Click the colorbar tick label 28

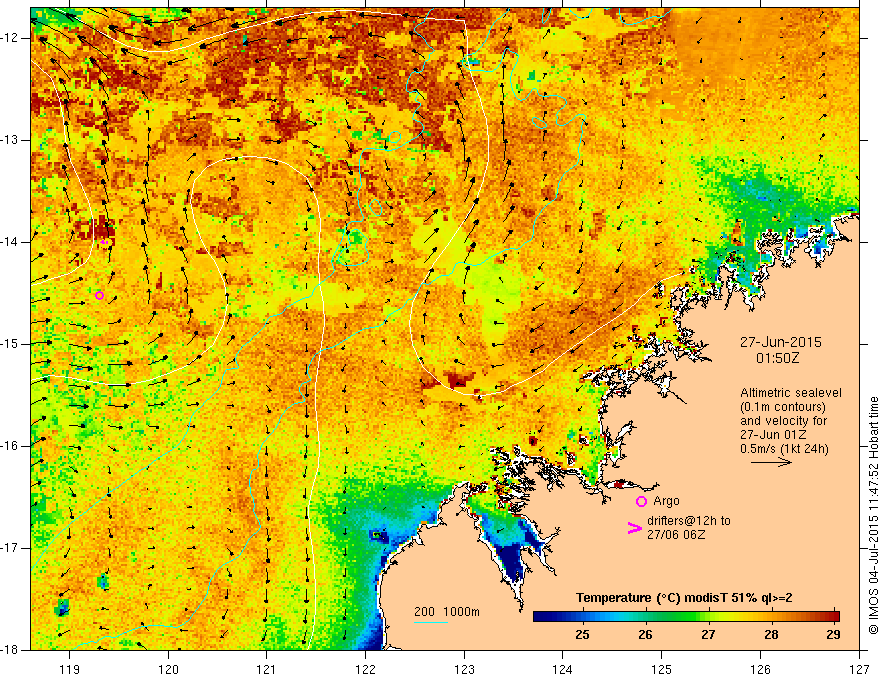tap(771, 635)
